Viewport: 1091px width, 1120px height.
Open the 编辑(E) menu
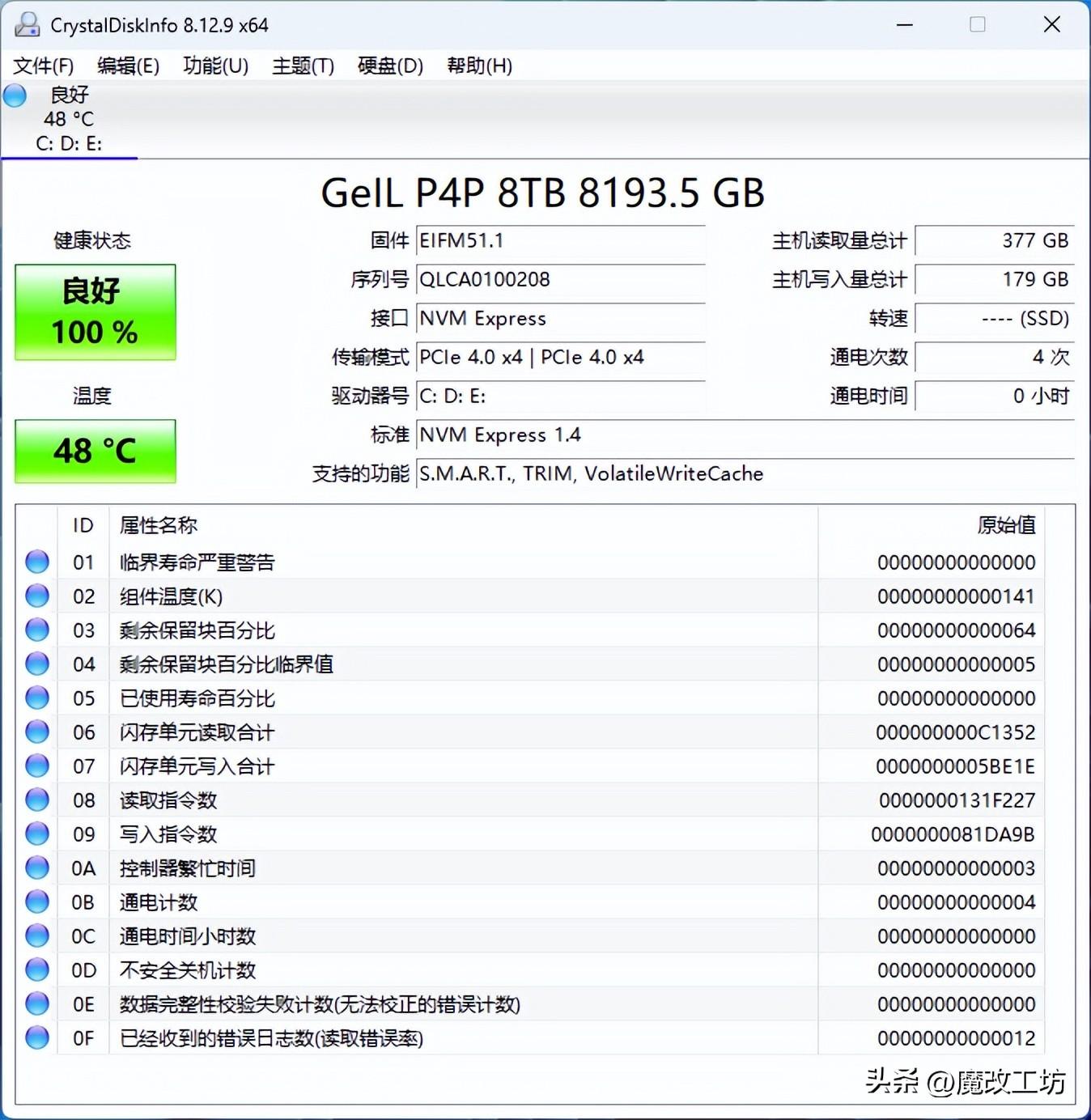(128, 66)
